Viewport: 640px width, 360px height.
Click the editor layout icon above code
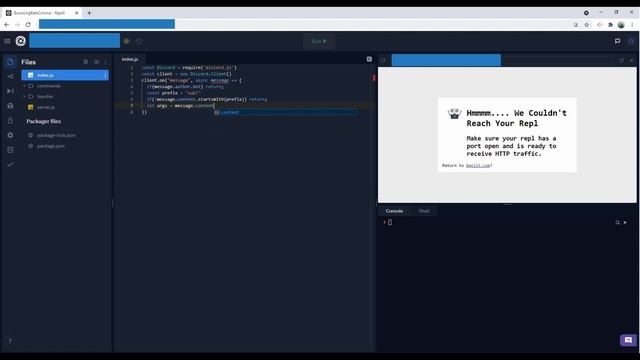[x=369, y=59]
